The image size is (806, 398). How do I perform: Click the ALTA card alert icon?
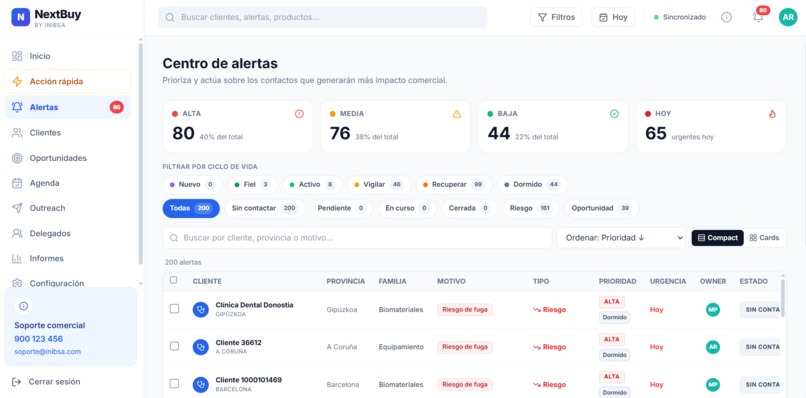coord(299,114)
